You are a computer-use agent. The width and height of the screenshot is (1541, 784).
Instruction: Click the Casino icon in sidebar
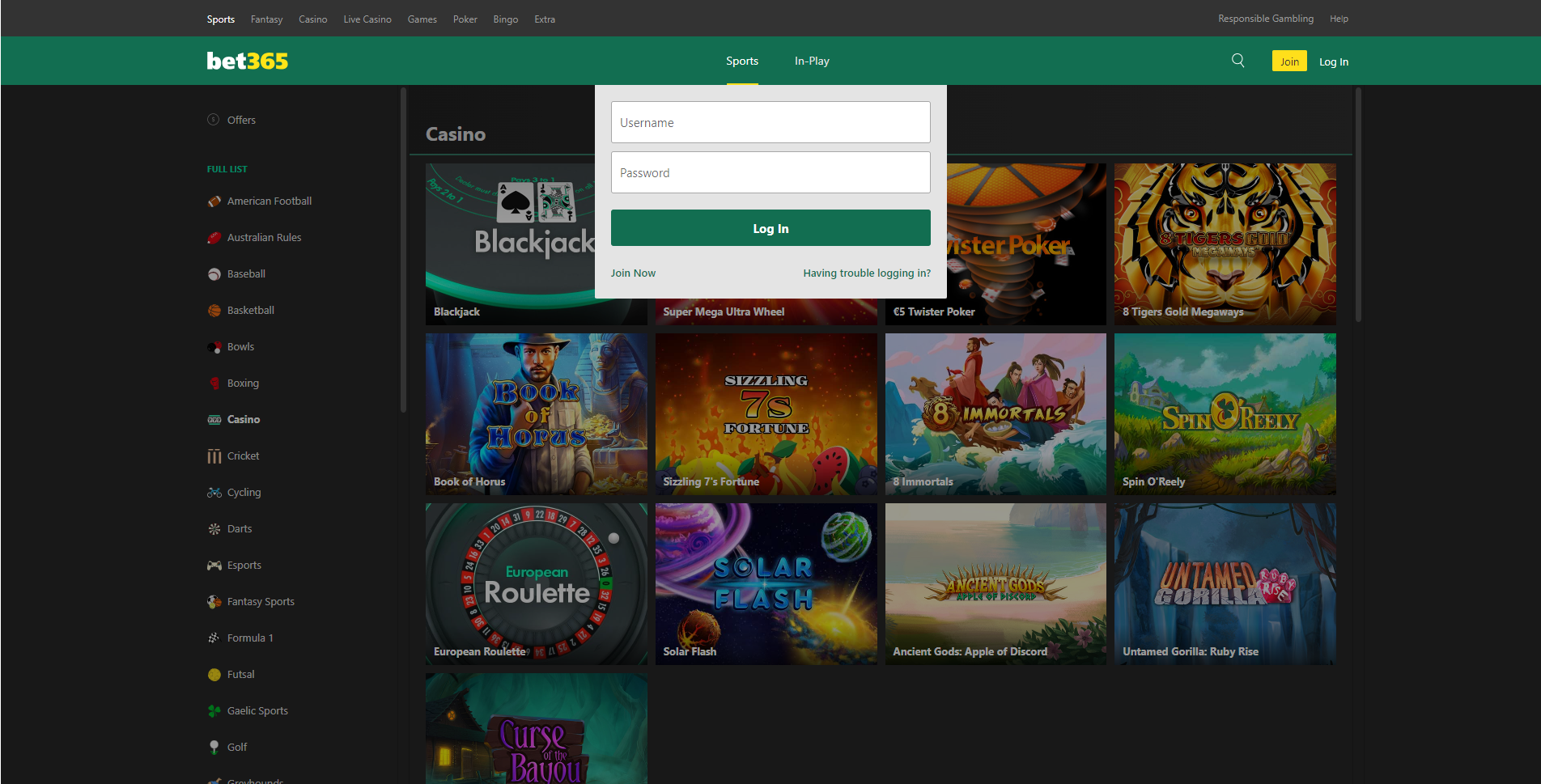[214, 419]
